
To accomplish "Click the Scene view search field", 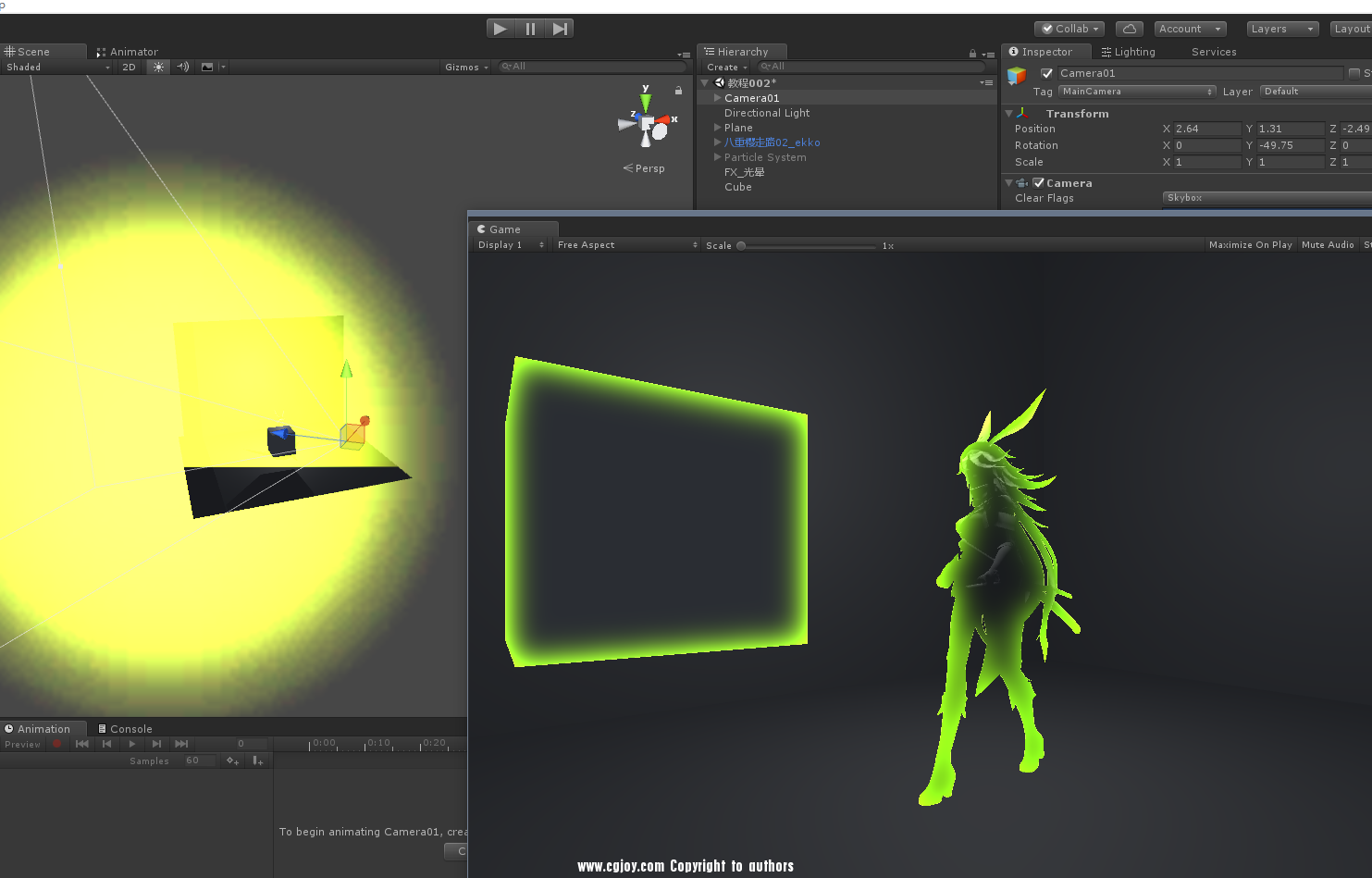I will (592, 67).
